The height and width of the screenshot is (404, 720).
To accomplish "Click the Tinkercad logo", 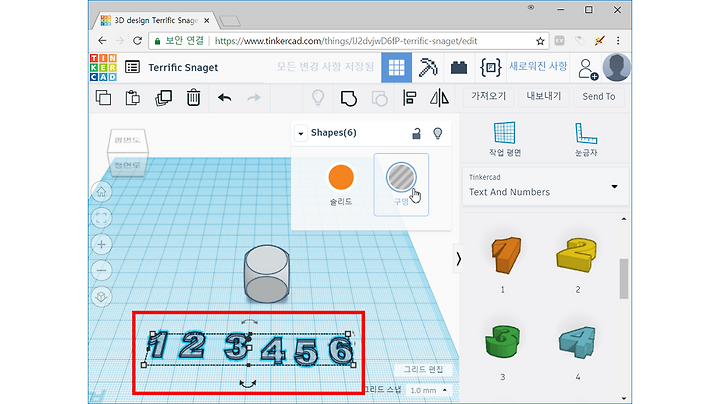I will click(x=103, y=67).
